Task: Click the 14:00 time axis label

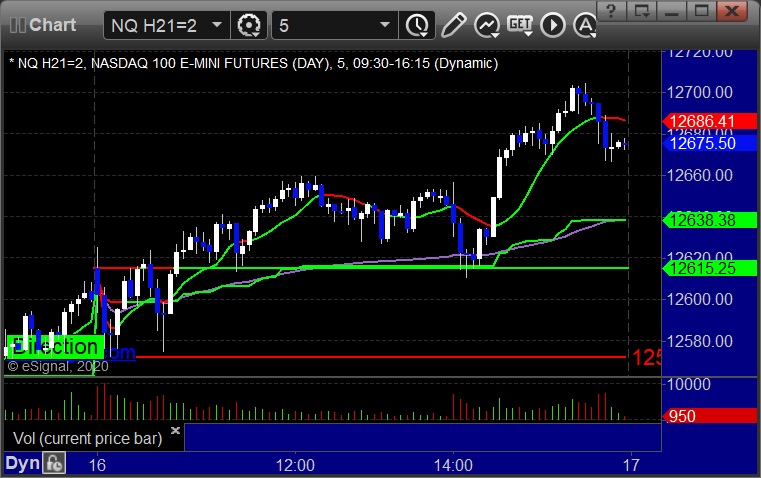Action: pos(453,465)
